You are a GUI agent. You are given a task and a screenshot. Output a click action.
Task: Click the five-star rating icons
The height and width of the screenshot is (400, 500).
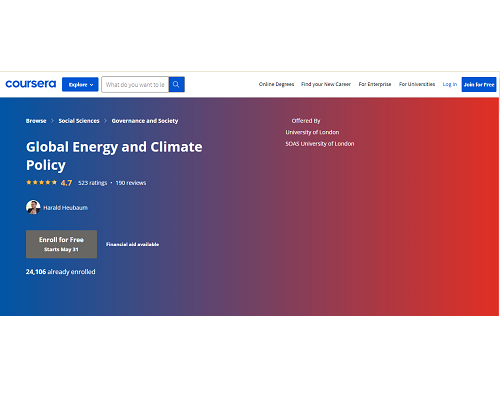42,182
